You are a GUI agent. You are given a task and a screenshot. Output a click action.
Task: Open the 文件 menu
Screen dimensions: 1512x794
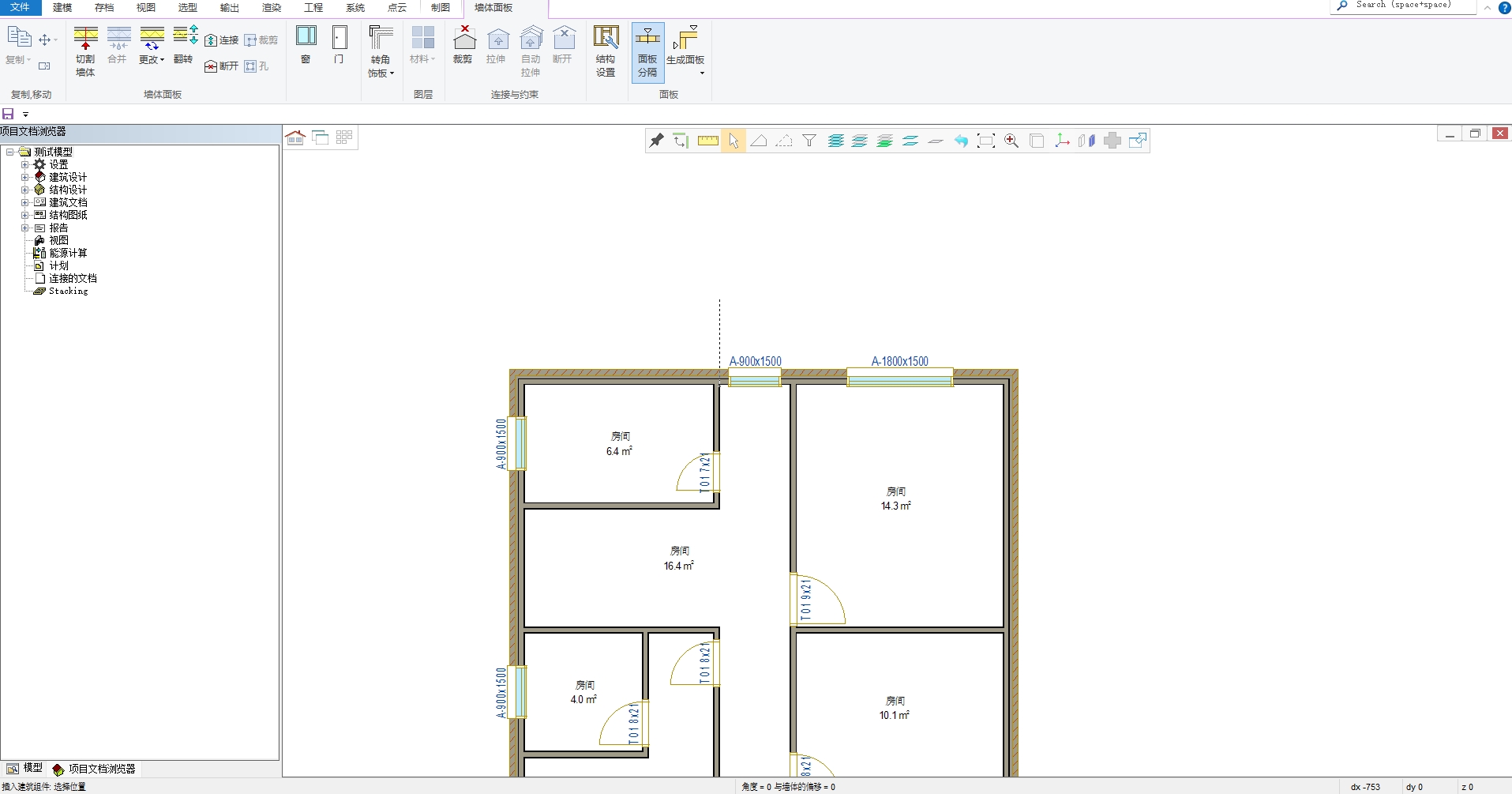[20, 7]
